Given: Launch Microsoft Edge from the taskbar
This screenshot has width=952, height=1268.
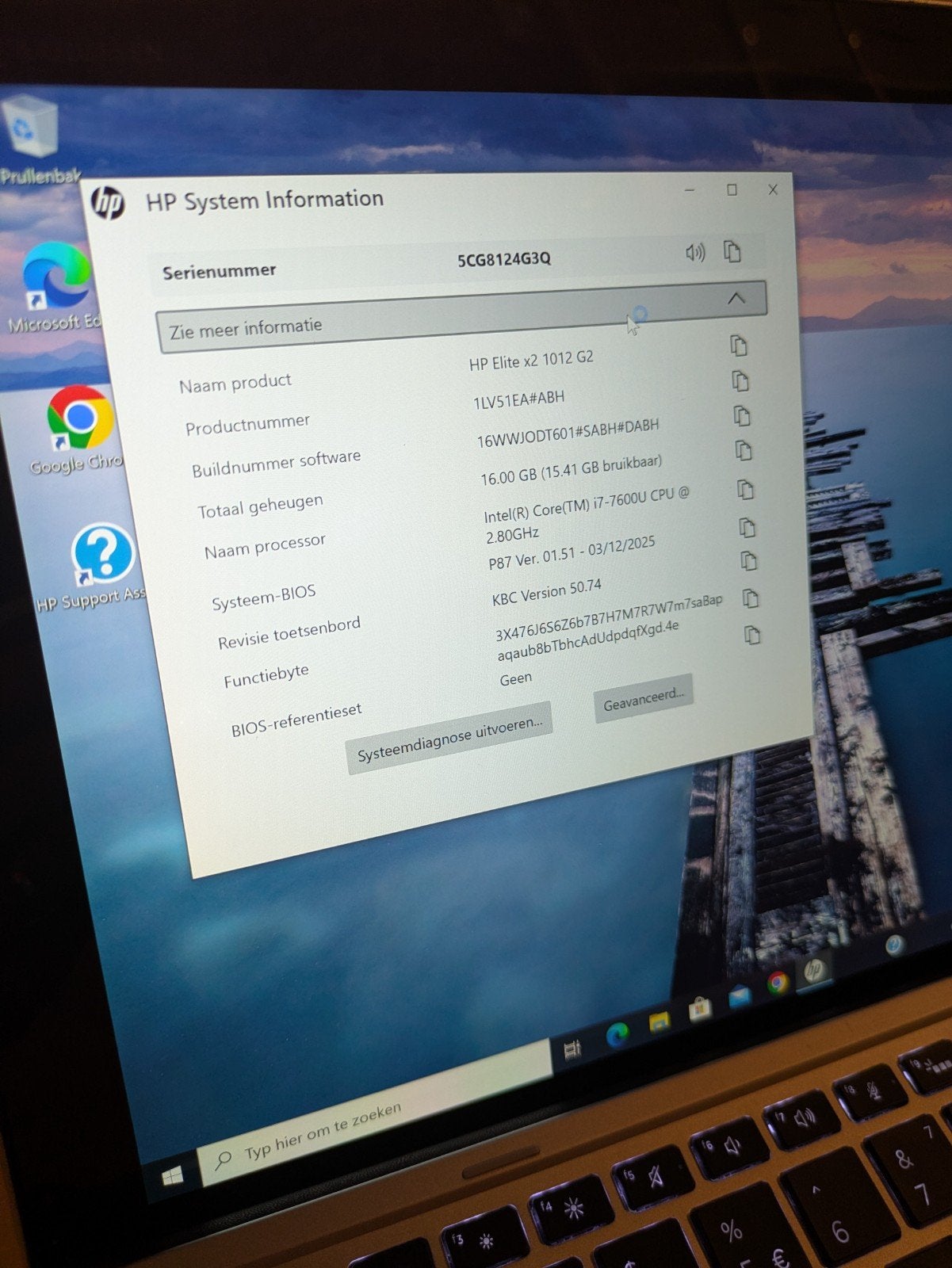Looking at the screenshot, I should point(617,1034).
